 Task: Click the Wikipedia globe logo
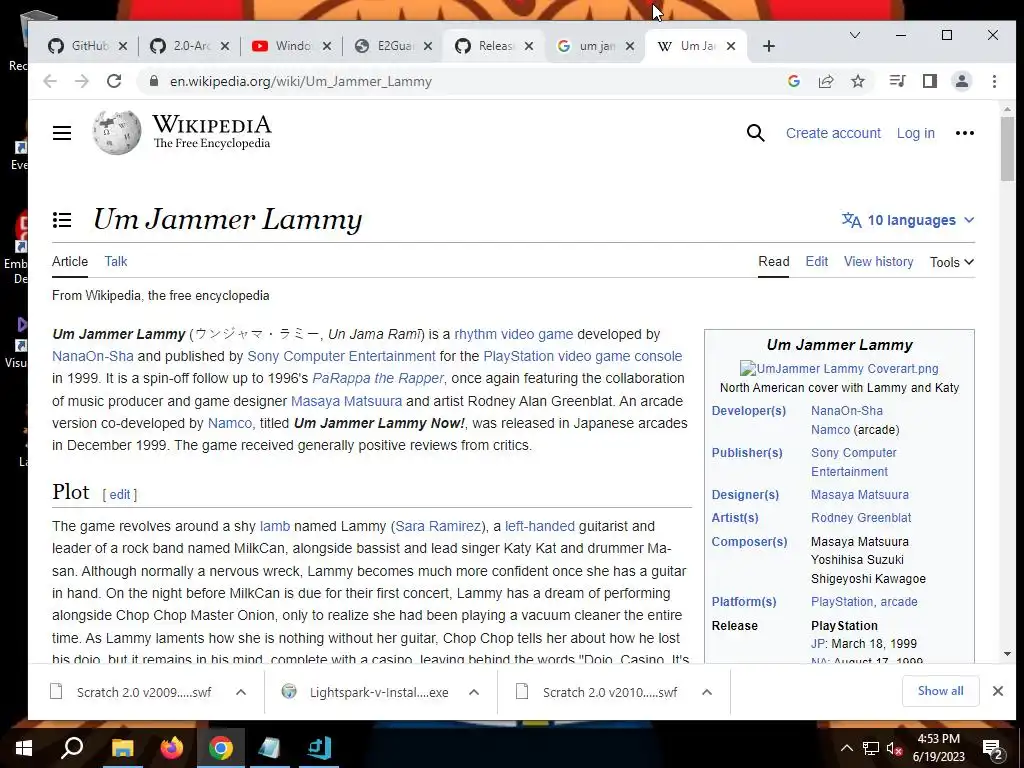pos(117,133)
